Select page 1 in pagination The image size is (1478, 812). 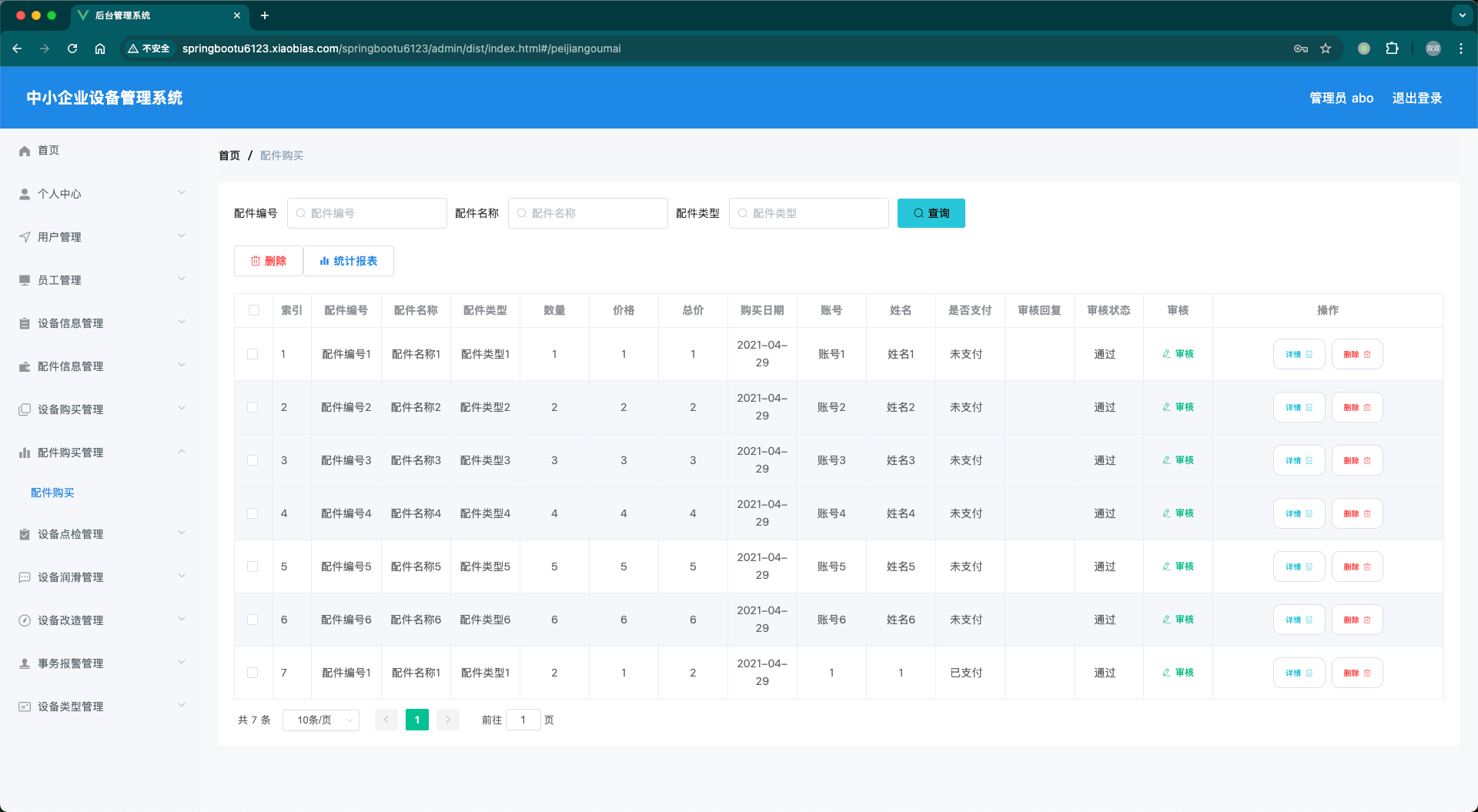point(417,720)
